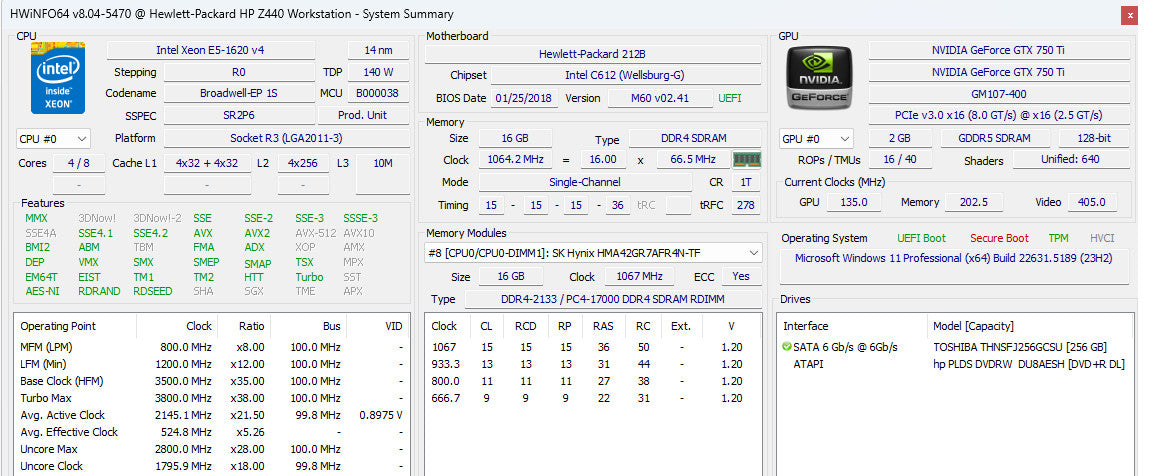This screenshot has height=476, width=1152.
Task: Click the 666.7 clock row in the memory timings table
Action: 593,398
